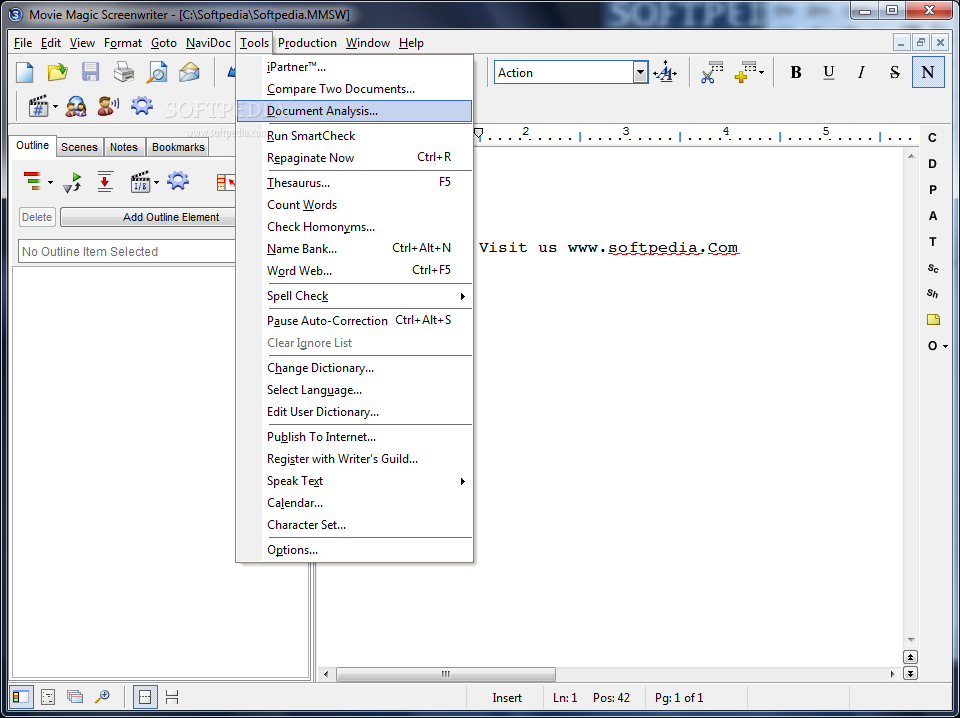The height and width of the screenshot is (718, 960).
Task: Click the zoom magnifier icon in status bar
Action: click(102, 697)
